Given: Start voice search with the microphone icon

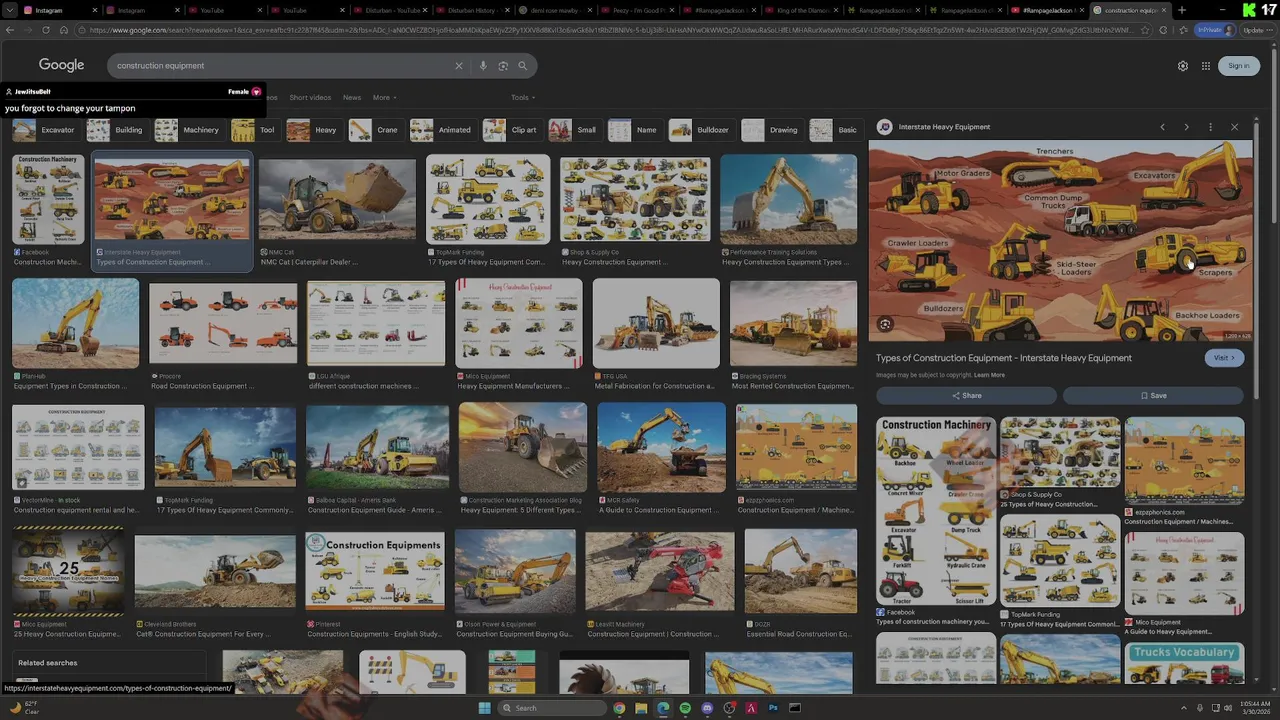Looking at the screenshot, I should tap(483, 66).
